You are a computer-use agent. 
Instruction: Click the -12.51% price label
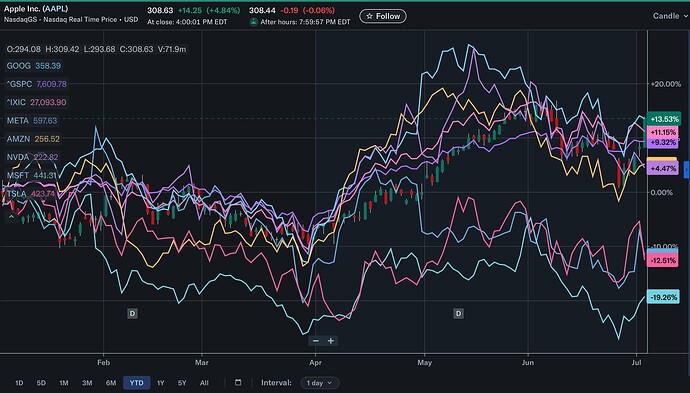pos(663,261)
